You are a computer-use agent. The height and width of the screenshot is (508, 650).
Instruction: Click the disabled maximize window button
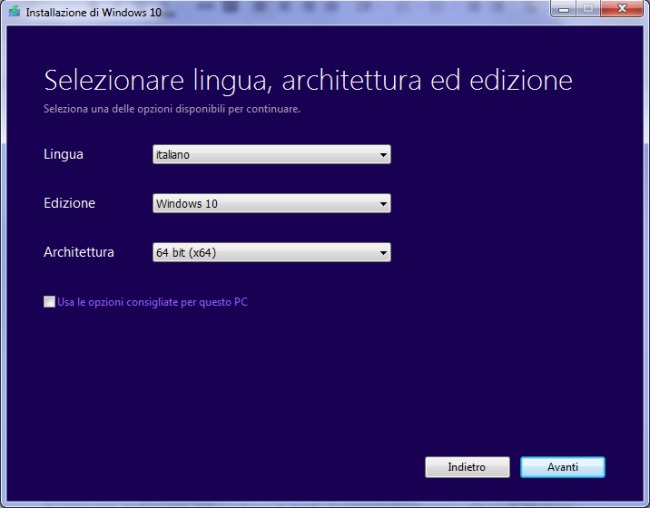(588, 8)
